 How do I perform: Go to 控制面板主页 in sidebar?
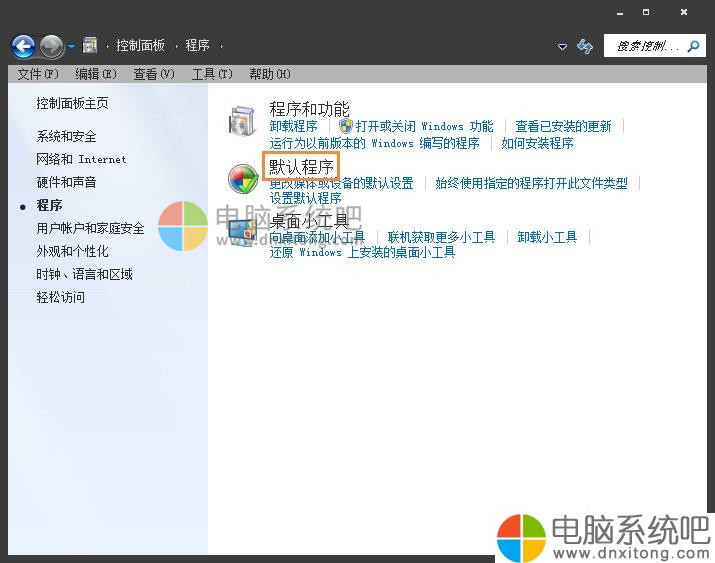coord(73,103)
